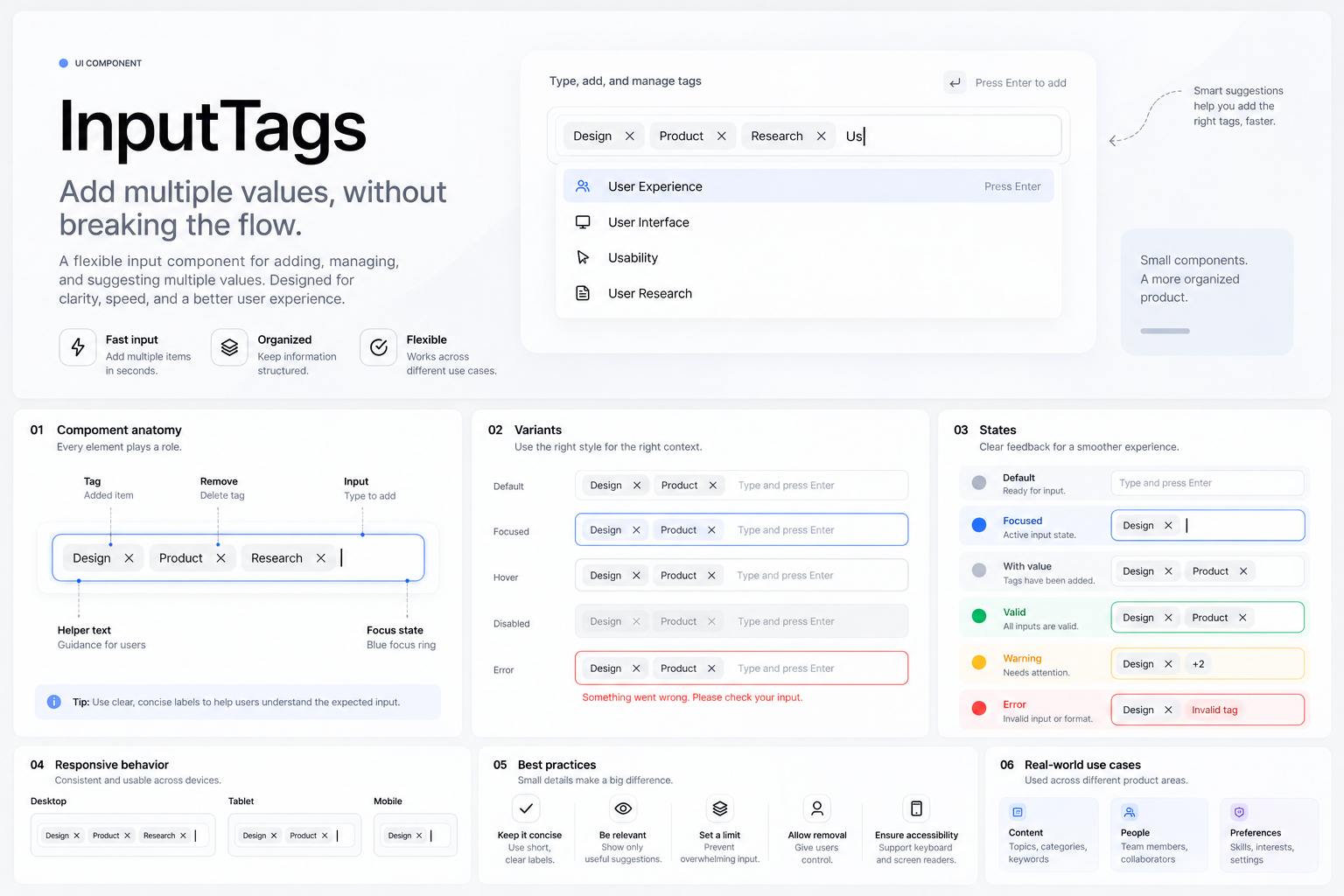The width and height of the screenshot is (1344, 896).
Task: Select User Research suggestion
Action: [x=808, y=293]
